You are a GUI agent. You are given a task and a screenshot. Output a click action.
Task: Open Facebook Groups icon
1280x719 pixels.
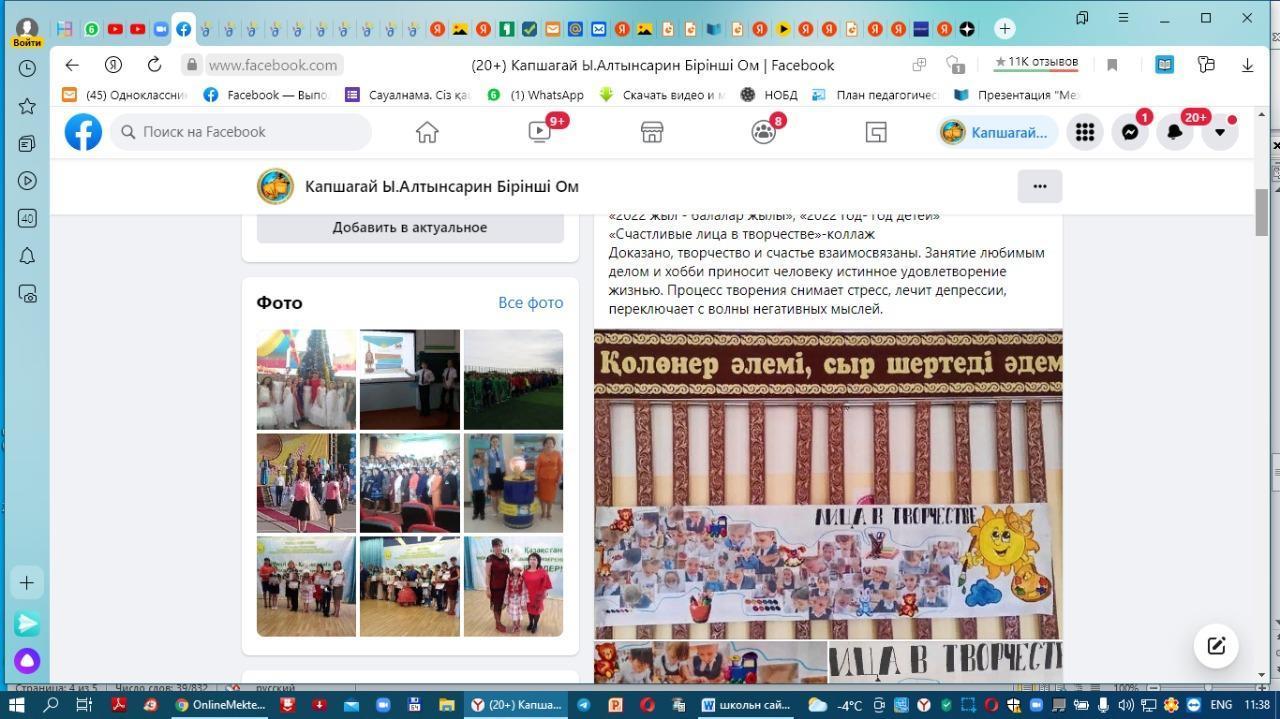764,132
